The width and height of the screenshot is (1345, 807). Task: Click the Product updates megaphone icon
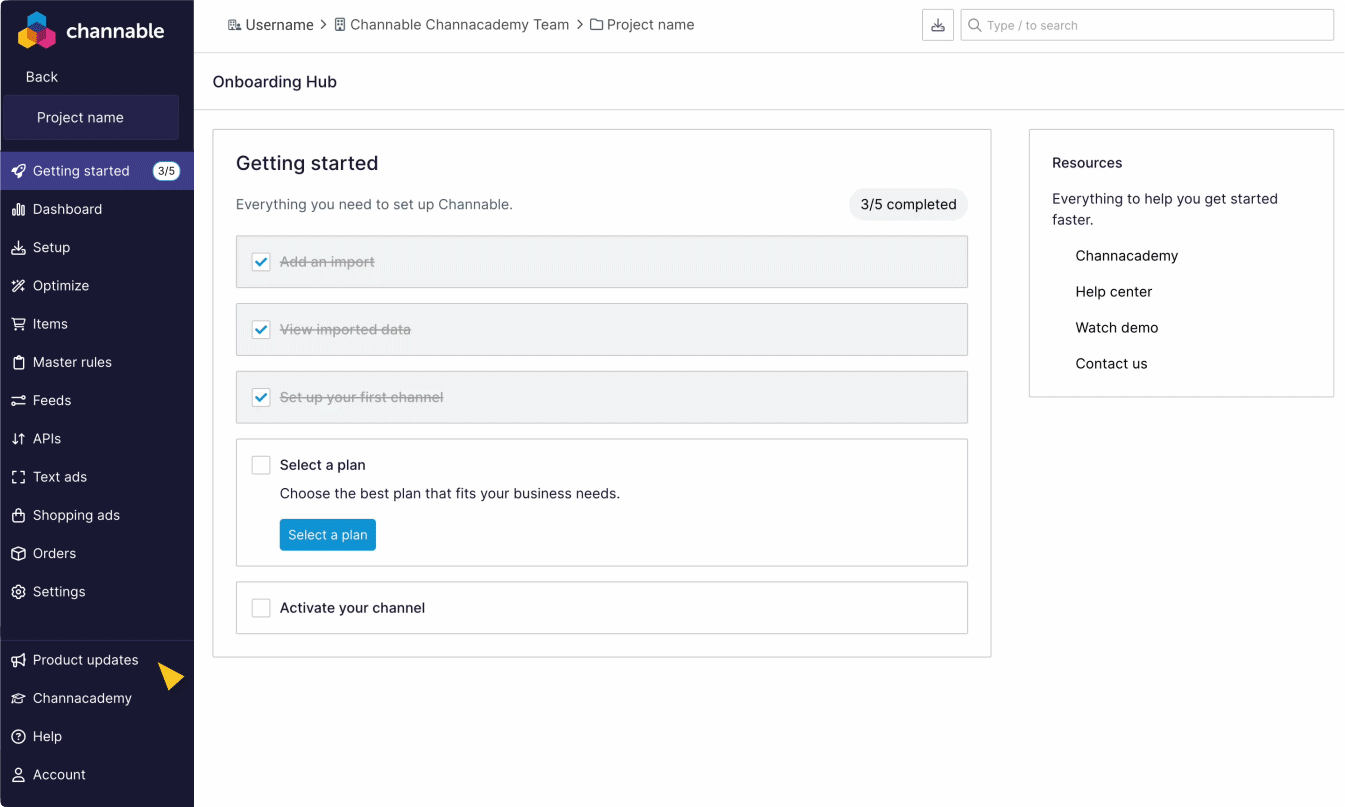tap(18, 660)
